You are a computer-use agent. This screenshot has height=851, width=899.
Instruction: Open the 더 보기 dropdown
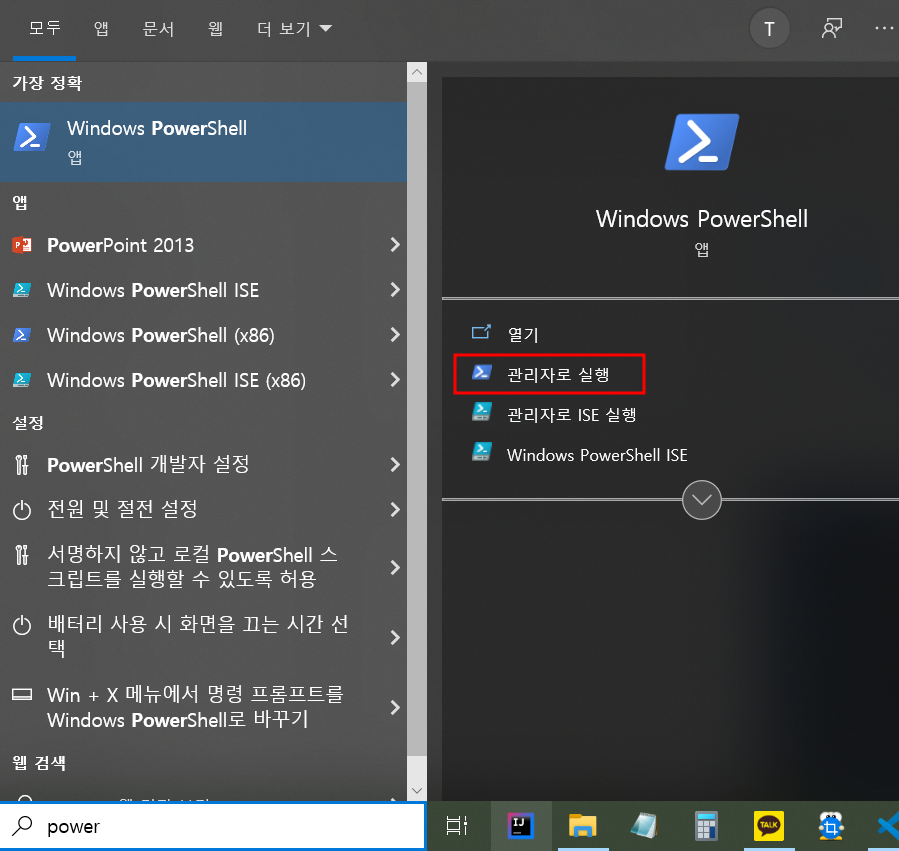coord(294,28)
